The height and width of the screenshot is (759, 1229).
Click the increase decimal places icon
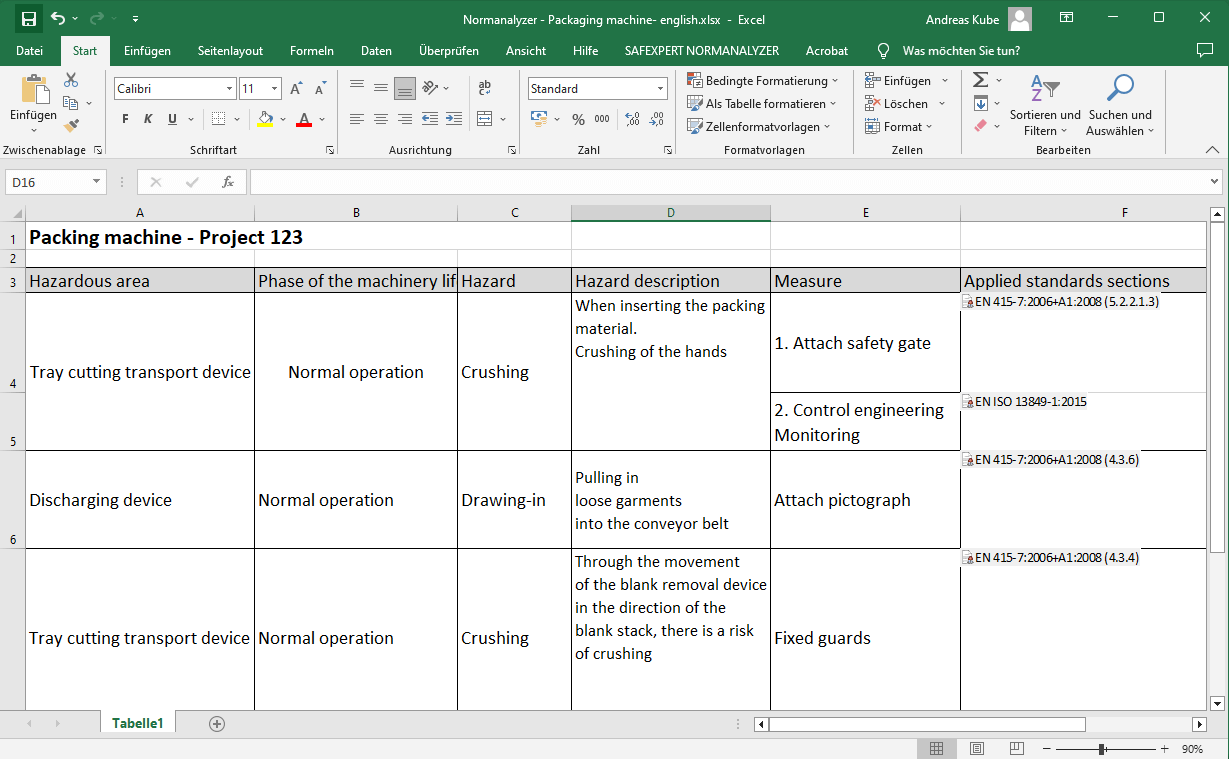pyautogui.click(x=630, y=119)
